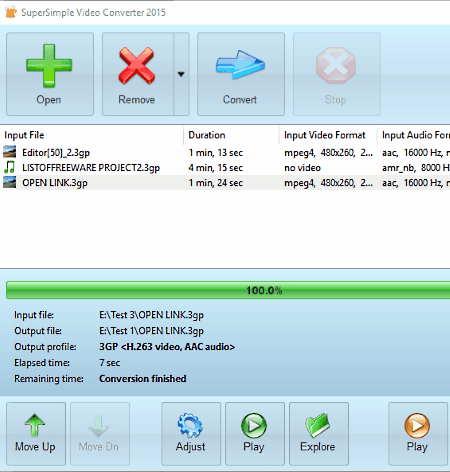Click the mpeg4 video format of Editor[50]_2.3gp
The width and height of the screenshot is (450, 472).
click(x=328, y=153)
